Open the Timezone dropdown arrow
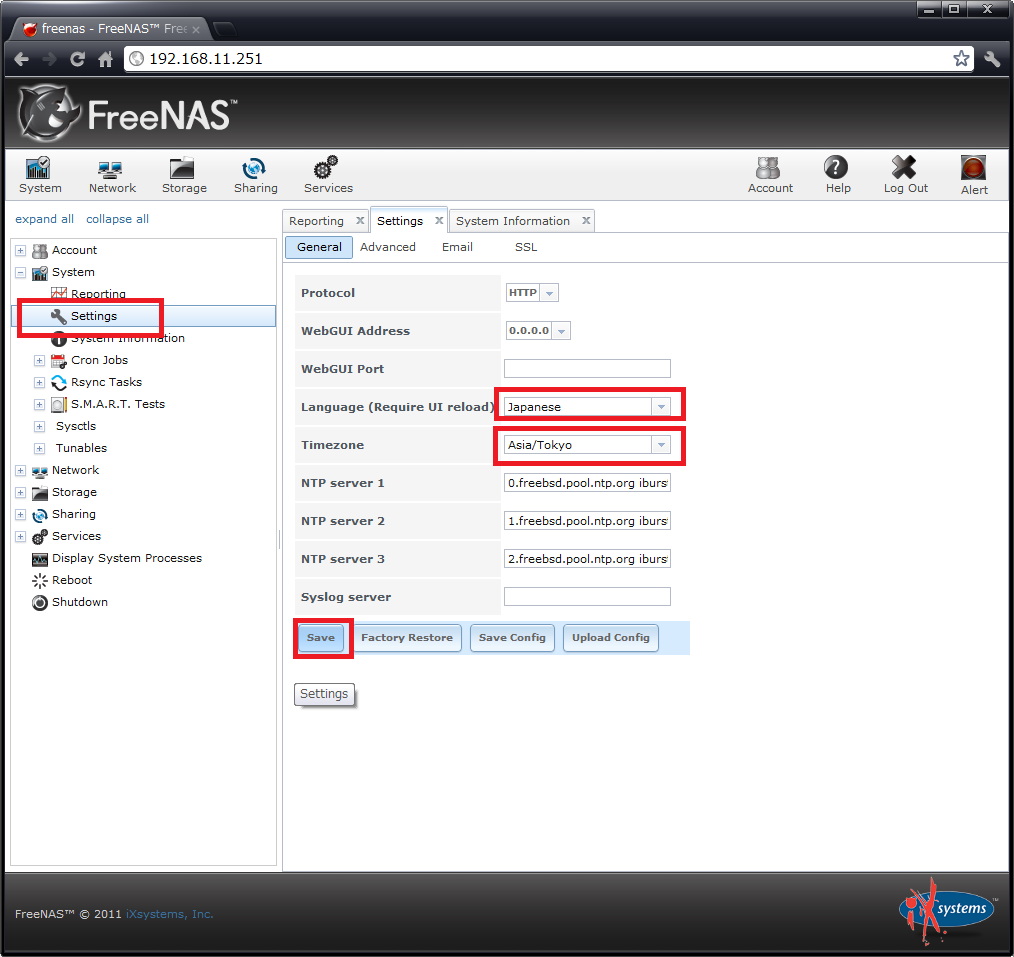 click(661, 445)
